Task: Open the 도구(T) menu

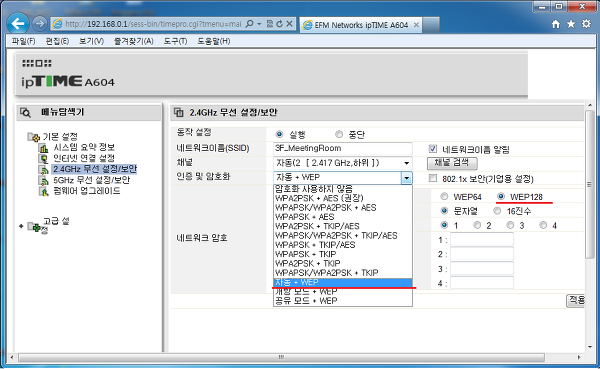Action: click(175, 41)
